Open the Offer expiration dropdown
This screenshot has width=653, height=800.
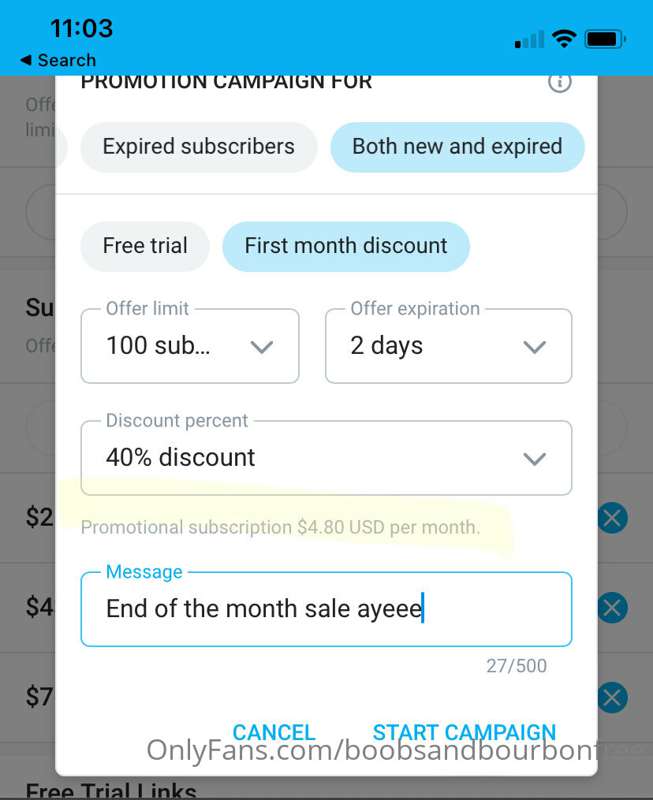click(448, 346)
